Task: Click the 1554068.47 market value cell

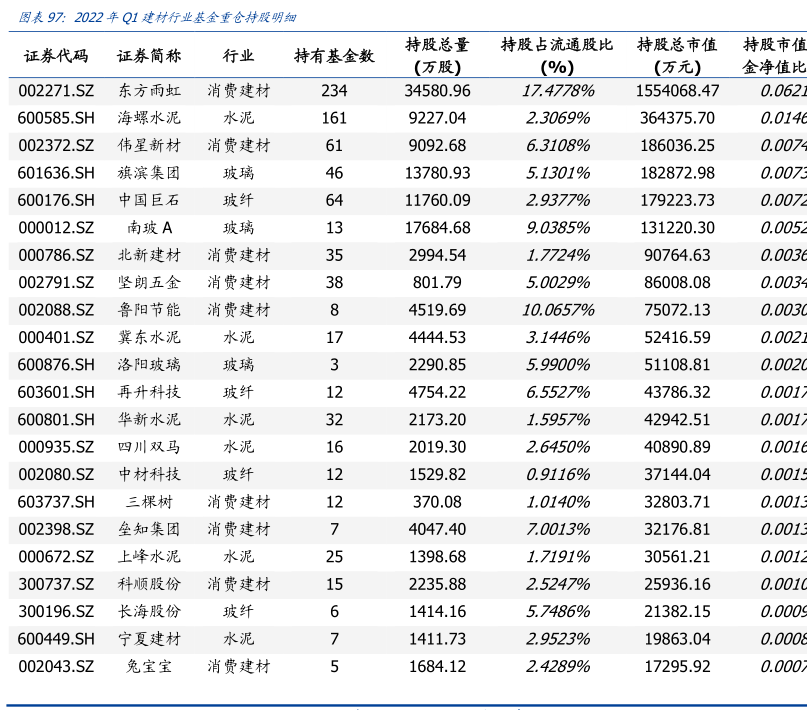Action: tap(677, 90)
